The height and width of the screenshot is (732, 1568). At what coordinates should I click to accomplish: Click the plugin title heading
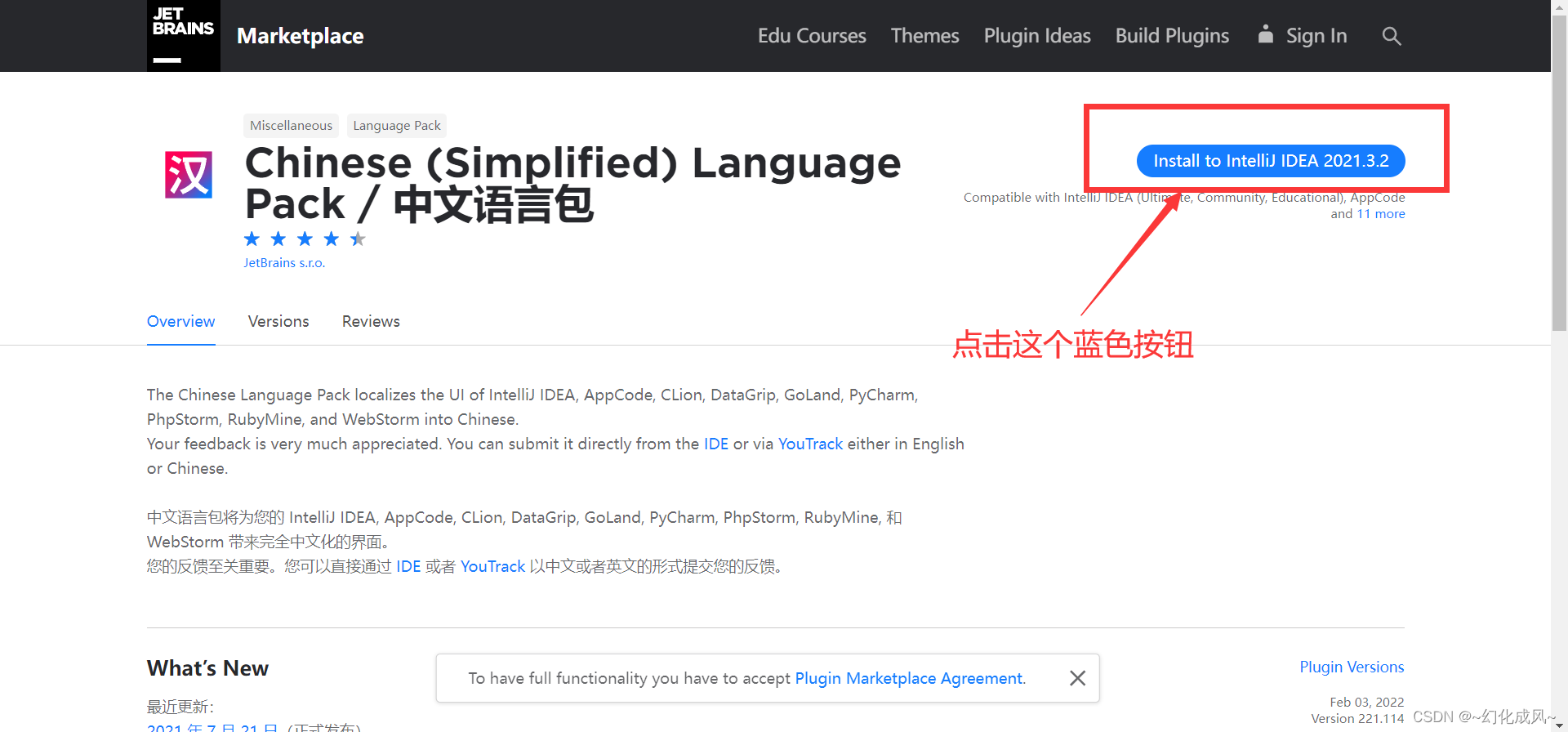pyautogui.click(x=572, y=183)
